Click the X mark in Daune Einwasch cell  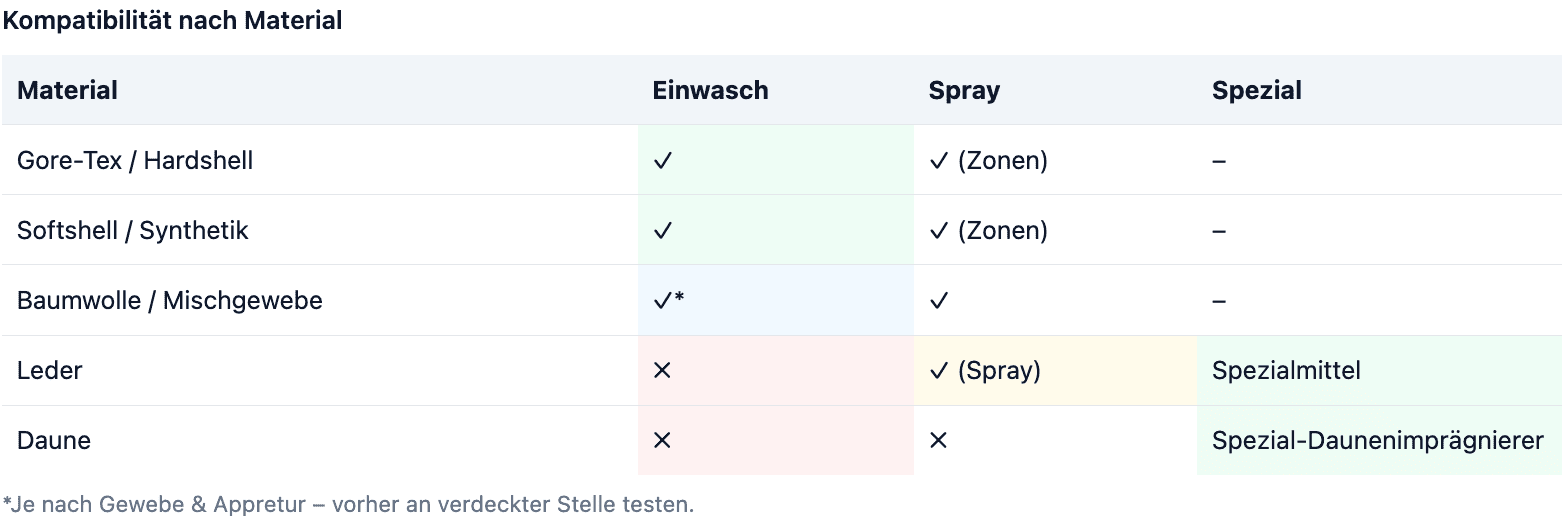pos(661,440)
